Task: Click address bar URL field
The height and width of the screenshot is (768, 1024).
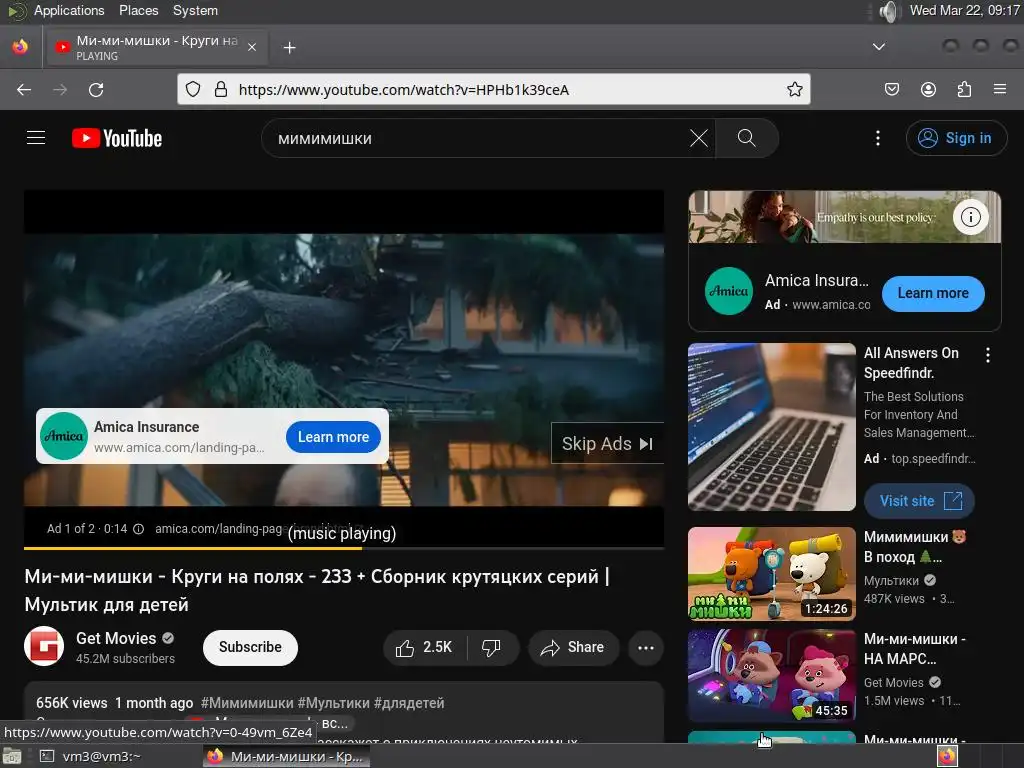Action: [x=493, y=89]
